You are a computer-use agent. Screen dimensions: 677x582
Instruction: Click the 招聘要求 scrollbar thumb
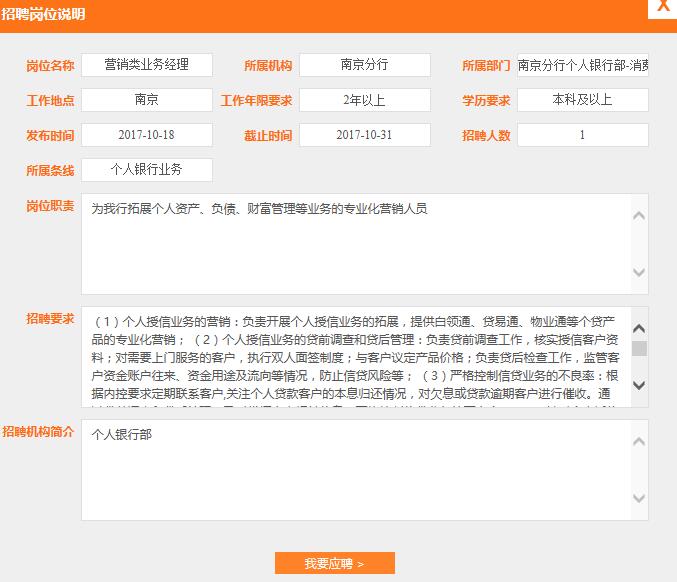[639, 348]
